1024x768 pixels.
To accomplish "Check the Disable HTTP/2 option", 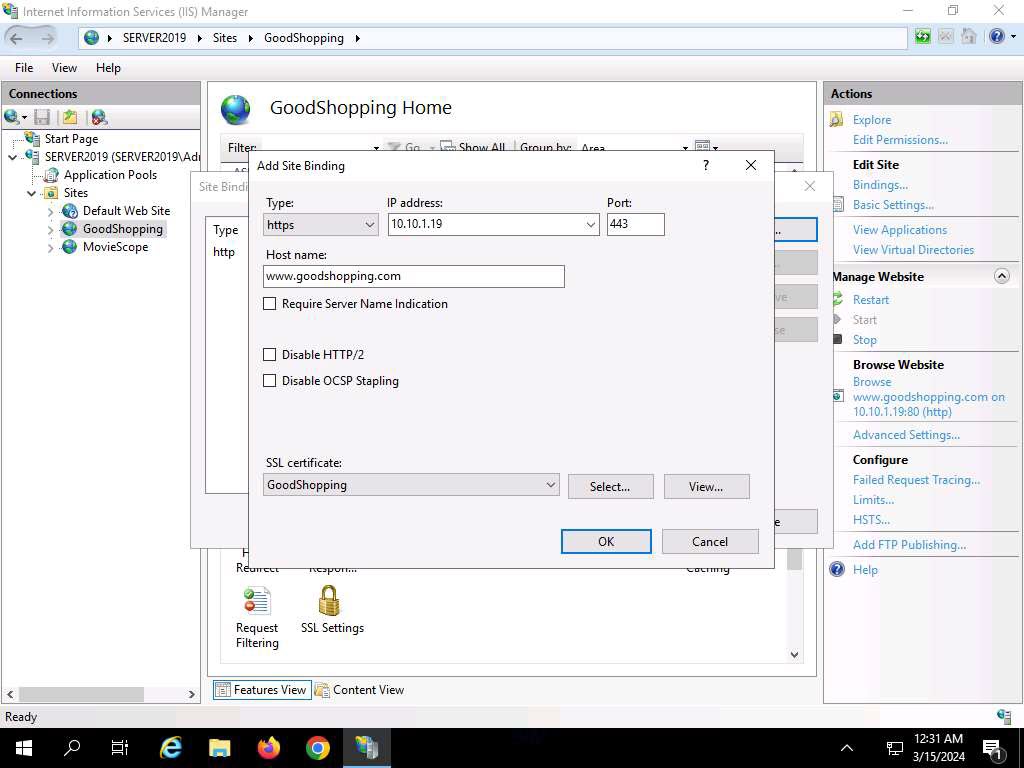I will pos(269,355).
